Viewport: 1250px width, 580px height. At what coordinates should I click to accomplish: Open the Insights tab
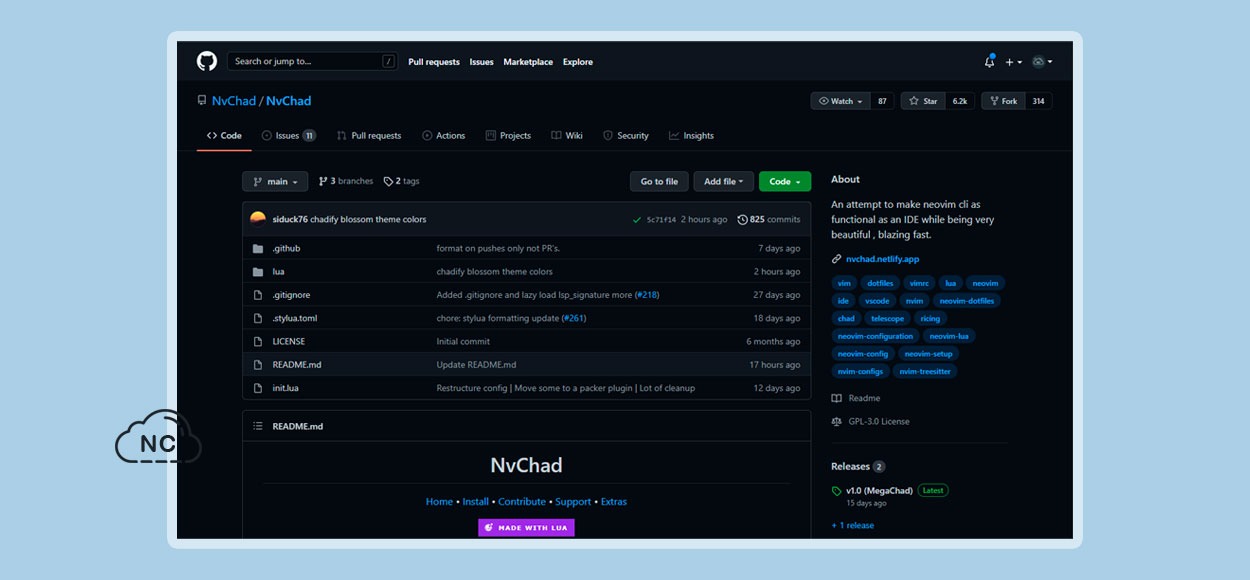[x=692, y=136]
